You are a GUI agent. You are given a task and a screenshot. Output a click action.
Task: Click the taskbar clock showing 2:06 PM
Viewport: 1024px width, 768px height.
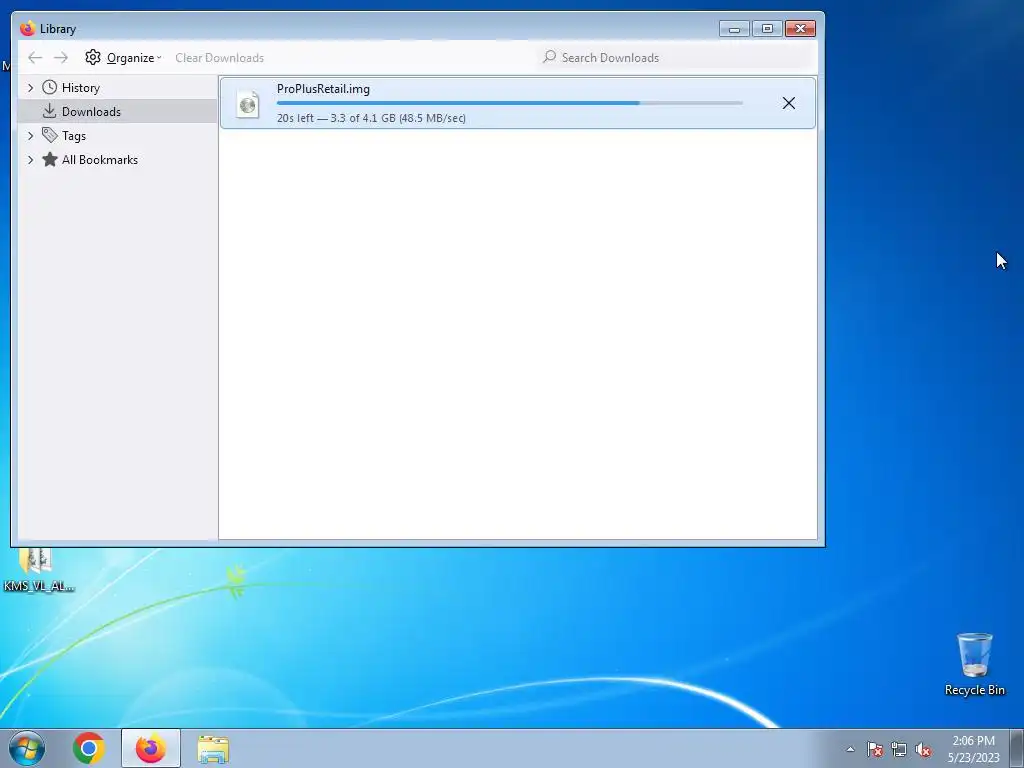974,749
